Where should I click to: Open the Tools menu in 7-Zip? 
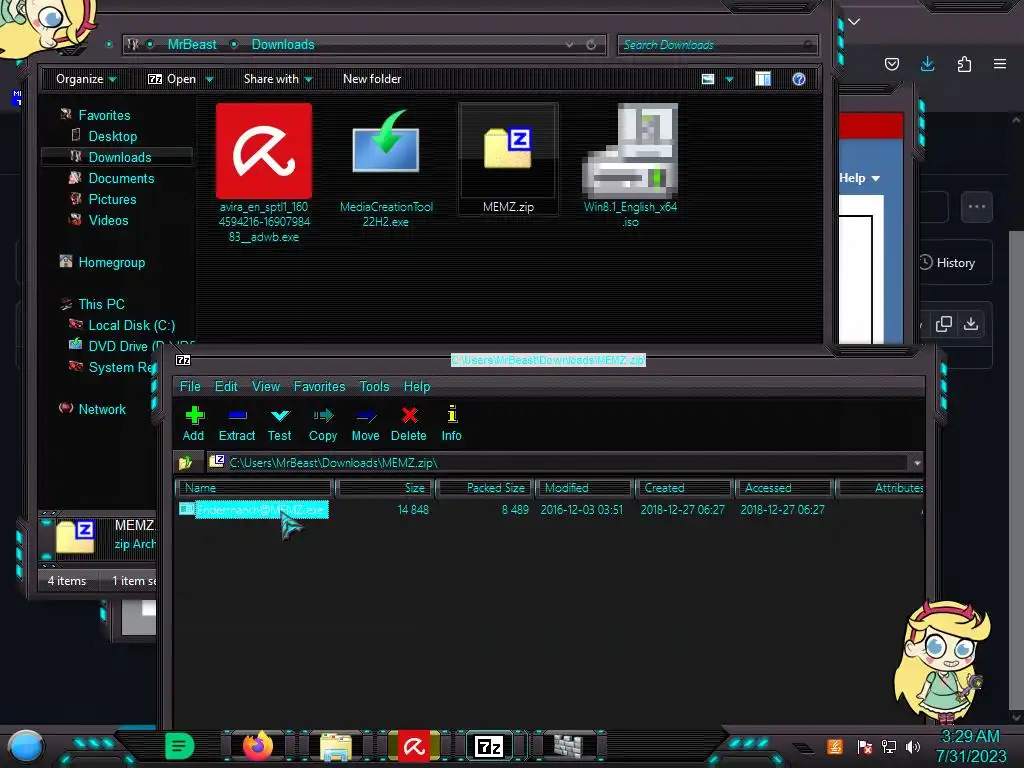[x=374, y=387]
